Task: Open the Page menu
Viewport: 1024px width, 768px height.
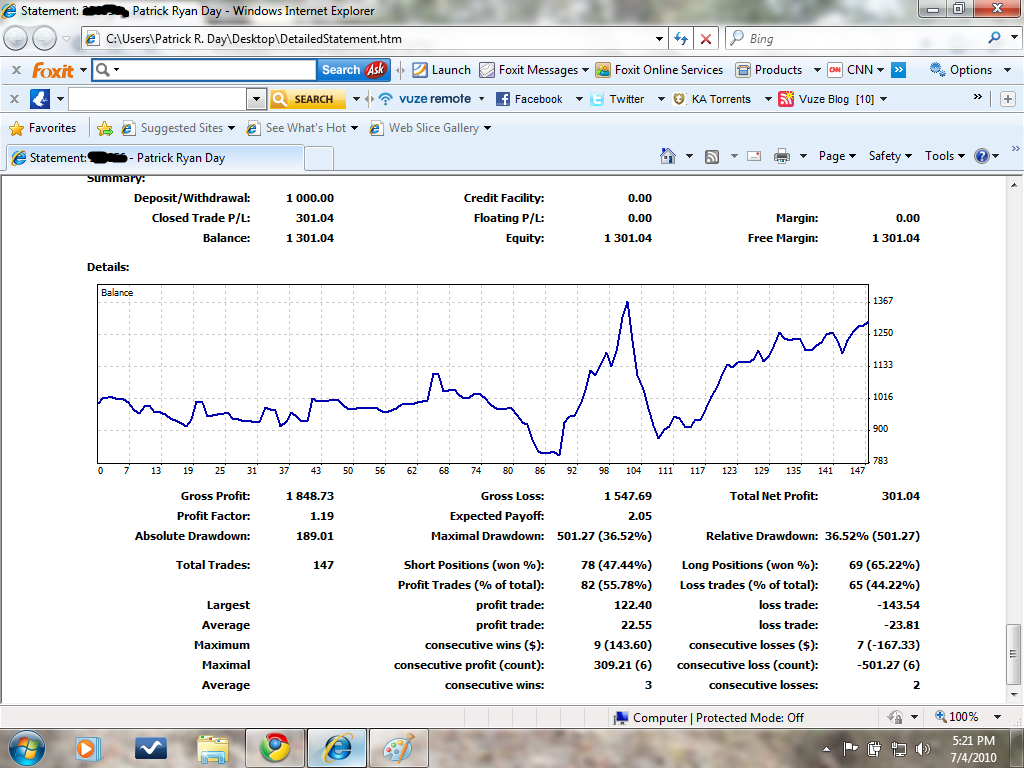Action: click(837, 156)
